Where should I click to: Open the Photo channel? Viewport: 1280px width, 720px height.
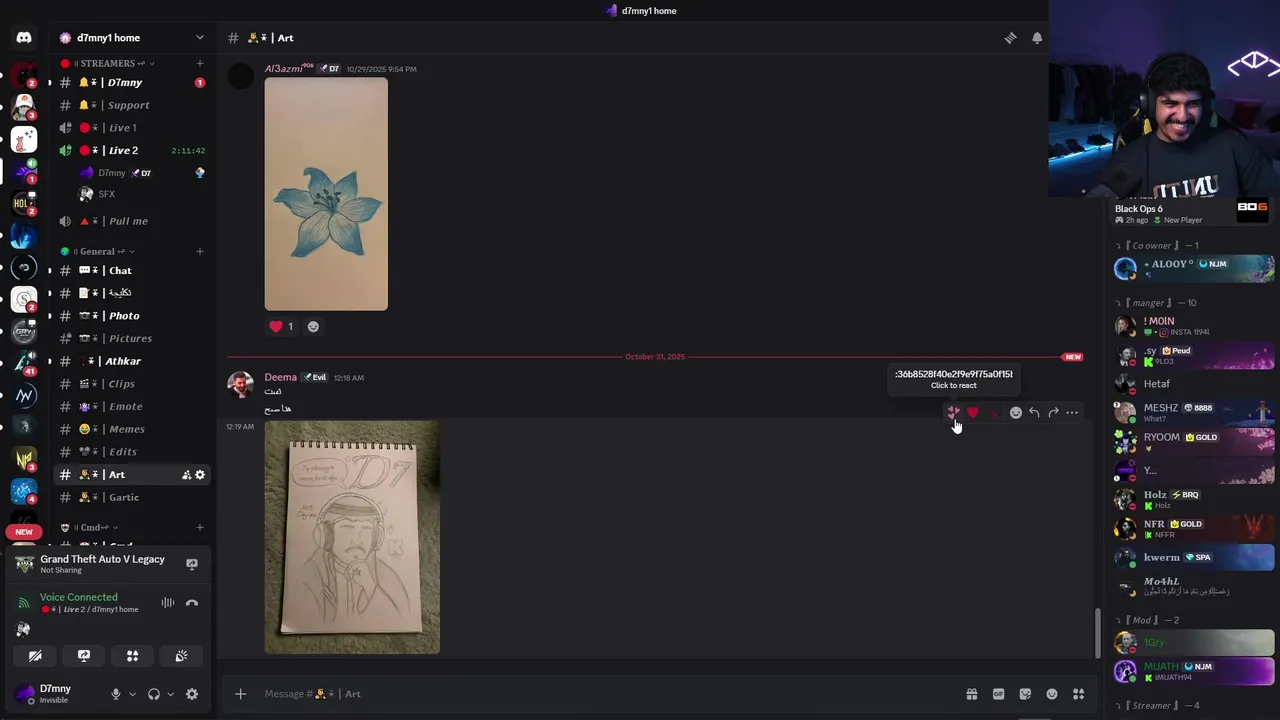(132, 316)
